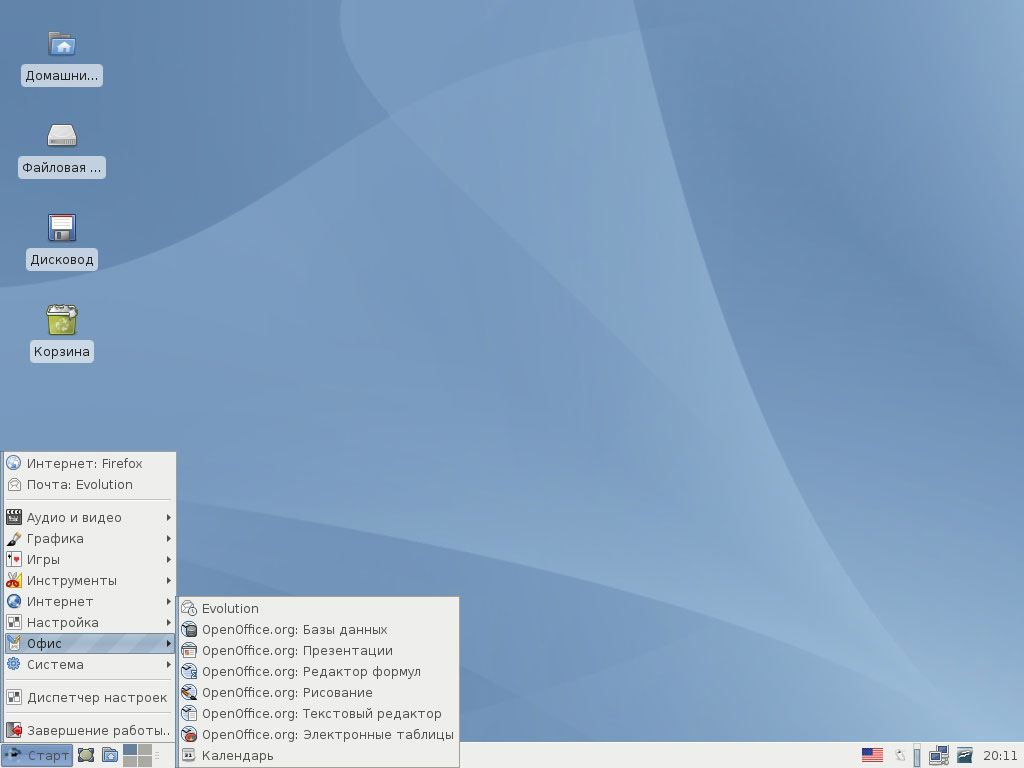This screenshot has height=768, width=1024.
Task: Open the home folder launcher in taskbar
Action: click(110, 756)
